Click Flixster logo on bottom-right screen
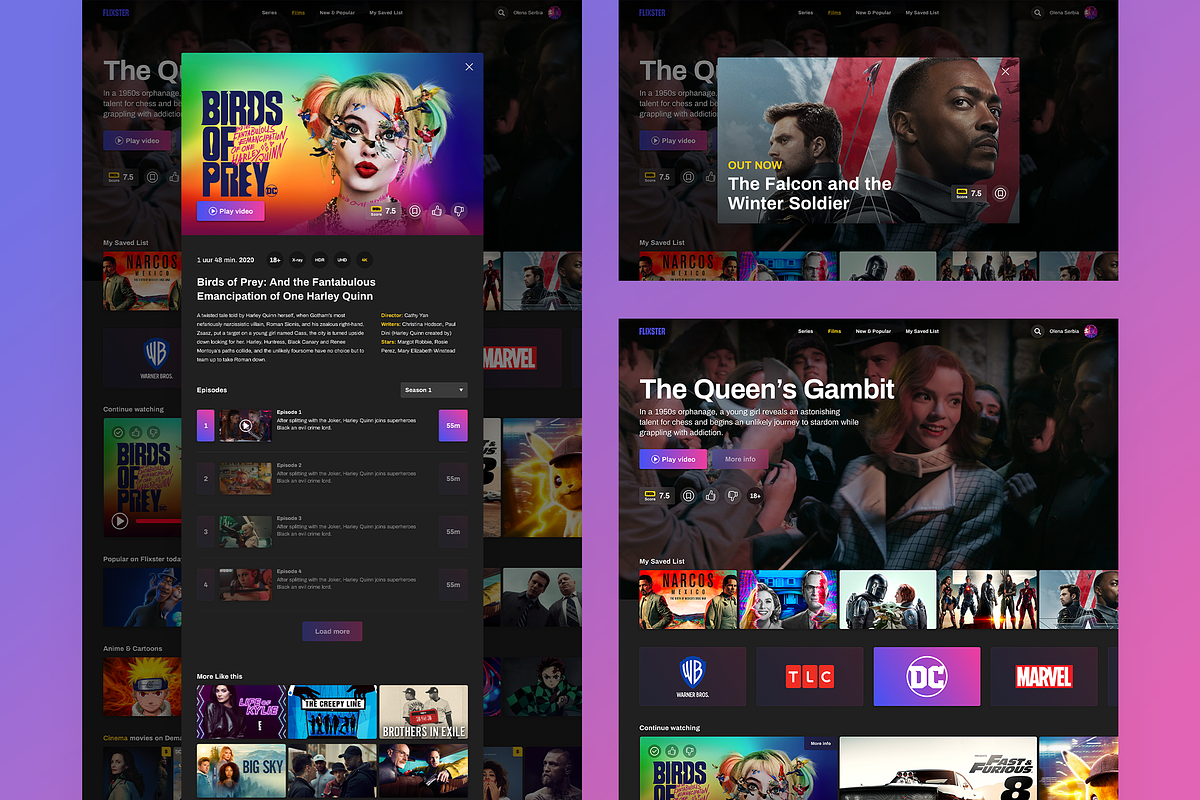1200x800 pixels. (x=652, y=331)
